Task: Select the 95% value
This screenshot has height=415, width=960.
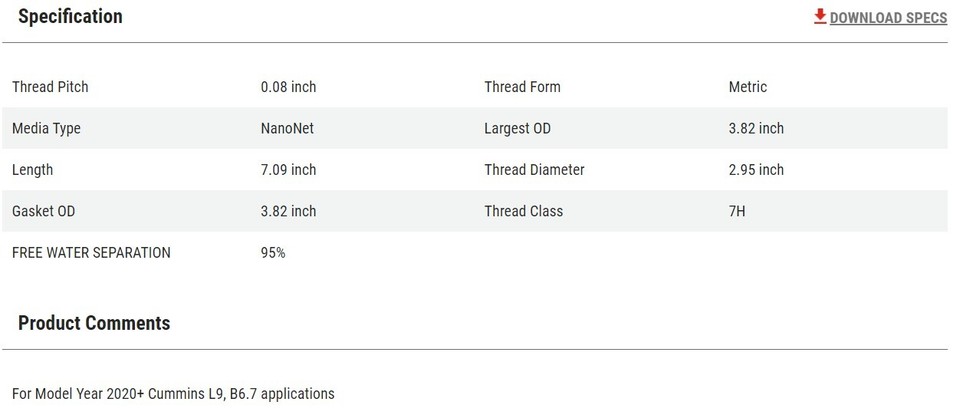Action: pos(273,253)
